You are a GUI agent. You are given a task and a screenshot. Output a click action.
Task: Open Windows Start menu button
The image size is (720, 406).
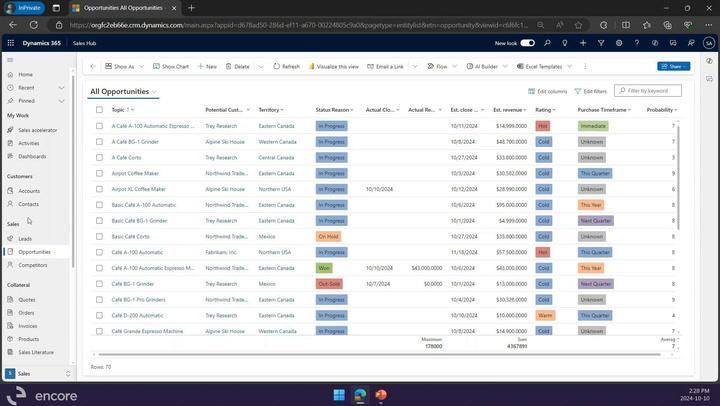(x=339, y=395)
